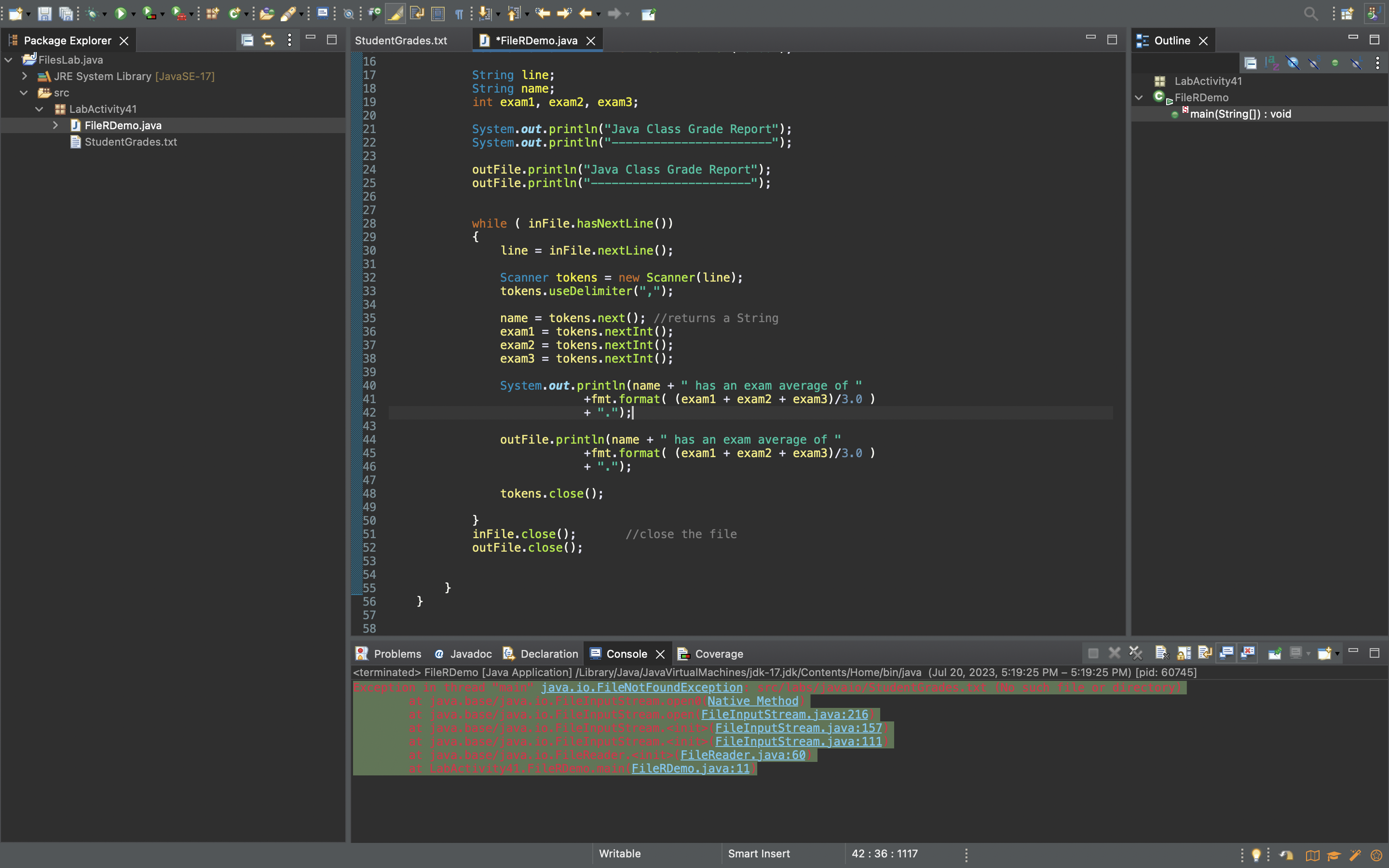1389x868 pixels.
Task: Clear the Console output
Action: (x=1161, y=653)
